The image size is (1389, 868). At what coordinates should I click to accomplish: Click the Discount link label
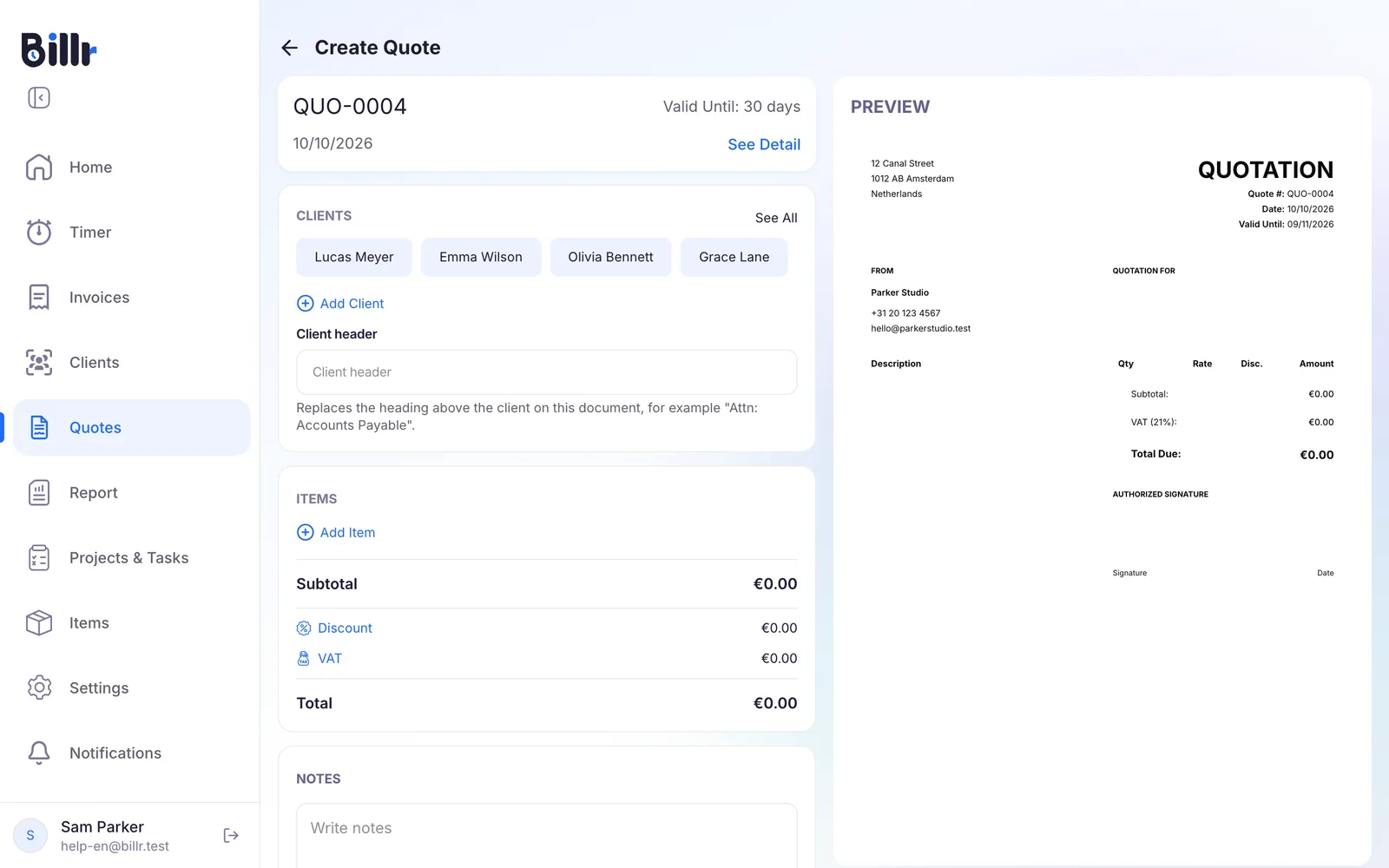coord(345,628)
